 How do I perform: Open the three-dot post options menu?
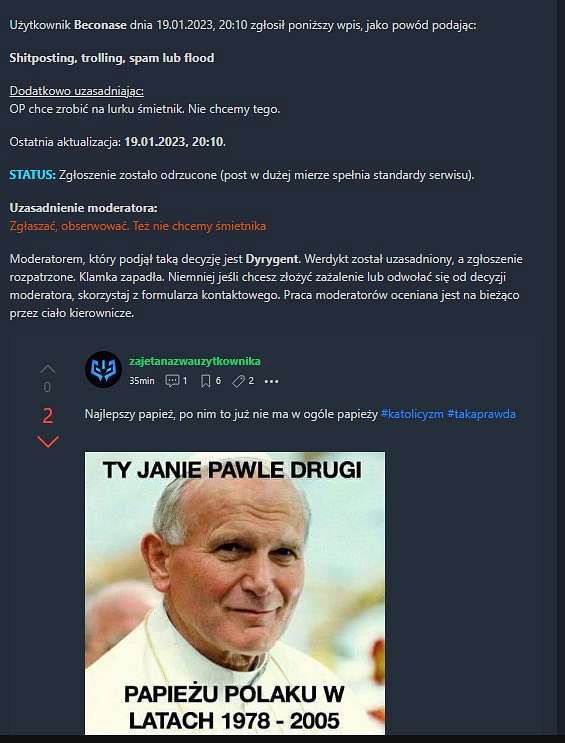tap(272, 381)
